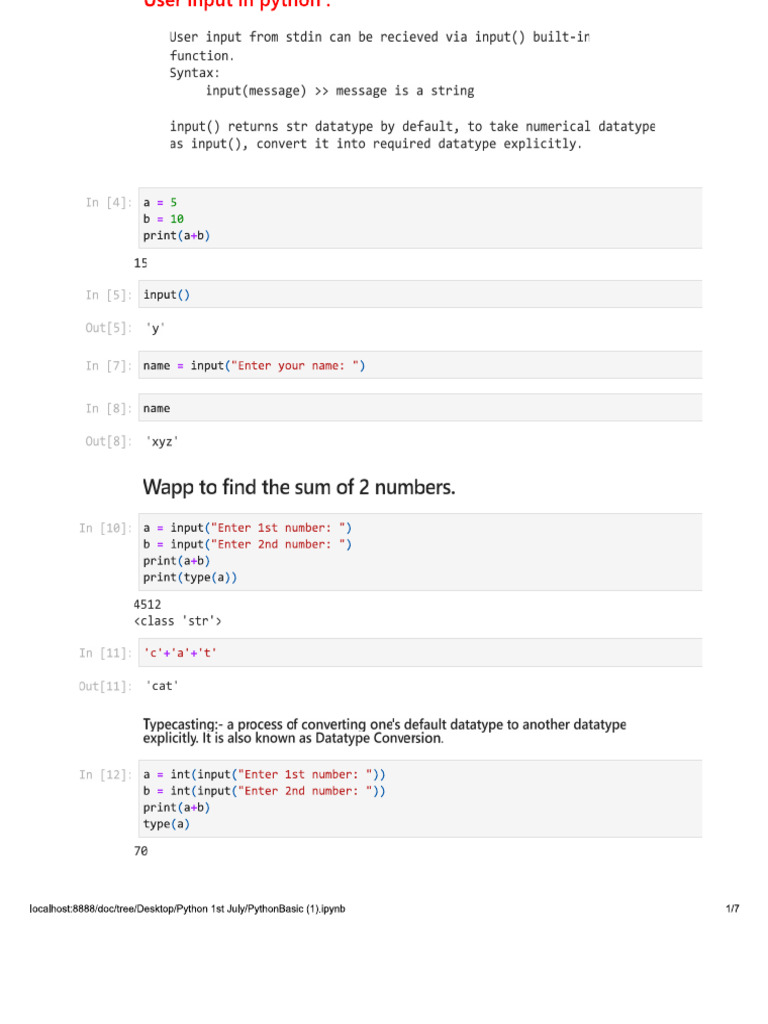Click the output 70 below In [12]
768x1024 pixels.
coord(140,851)
